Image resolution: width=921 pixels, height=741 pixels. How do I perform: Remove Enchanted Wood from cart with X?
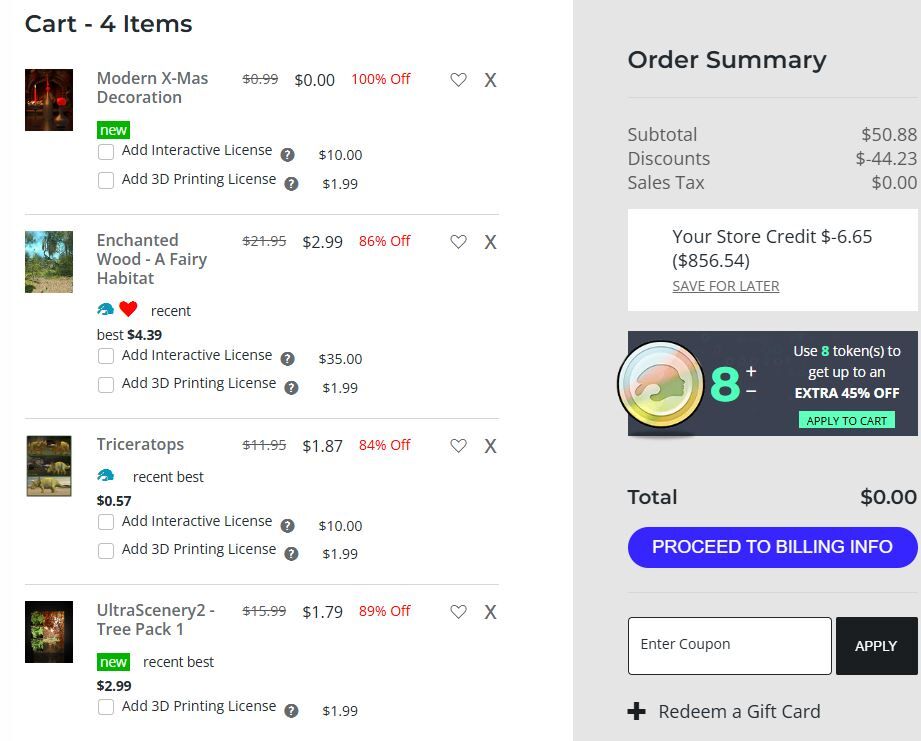tap(490, 242)
